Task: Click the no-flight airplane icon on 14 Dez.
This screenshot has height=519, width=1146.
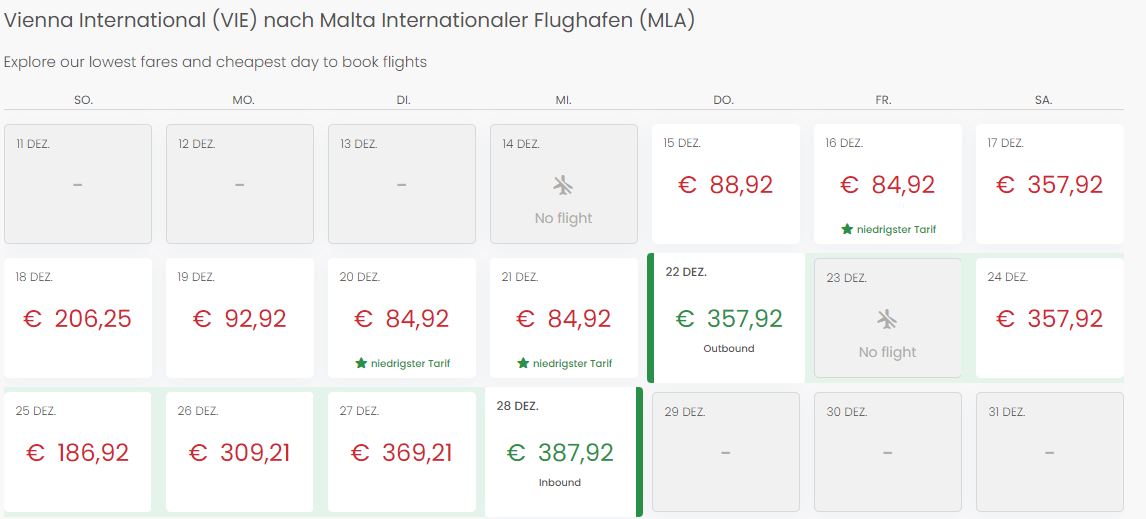Action: pyautogui.click(x=563, y=186)
